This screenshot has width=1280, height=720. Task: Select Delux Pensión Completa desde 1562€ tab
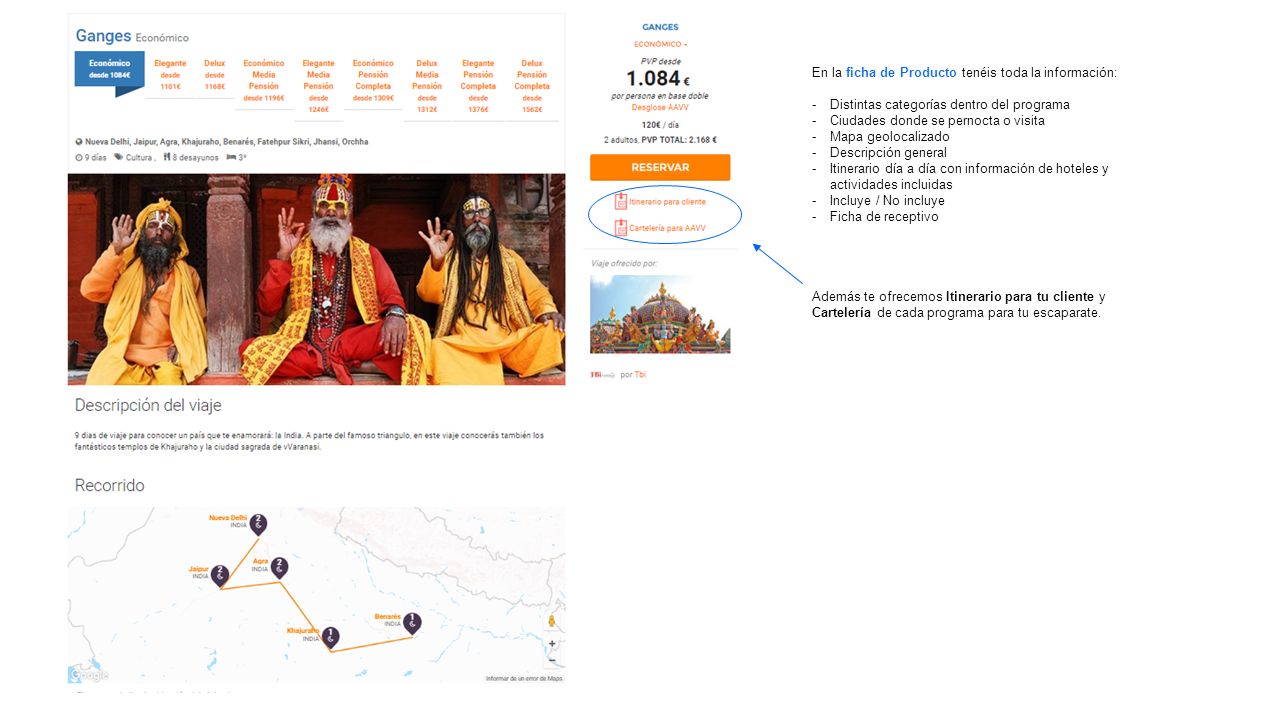pos(532,86)
